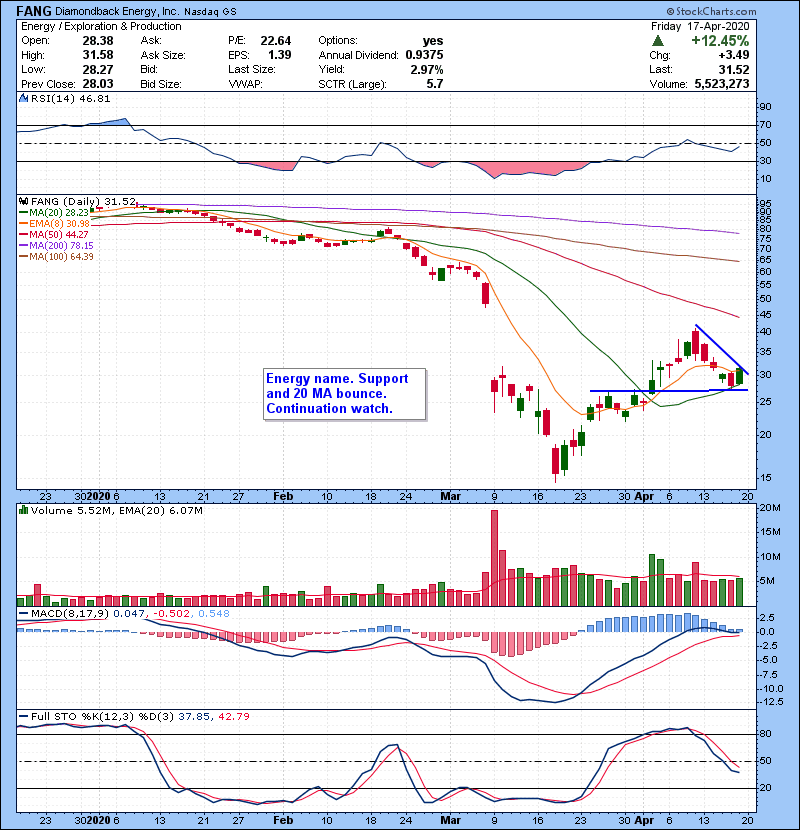Click the -12.5 mark on the MACD axis

[x=771, y=702]
